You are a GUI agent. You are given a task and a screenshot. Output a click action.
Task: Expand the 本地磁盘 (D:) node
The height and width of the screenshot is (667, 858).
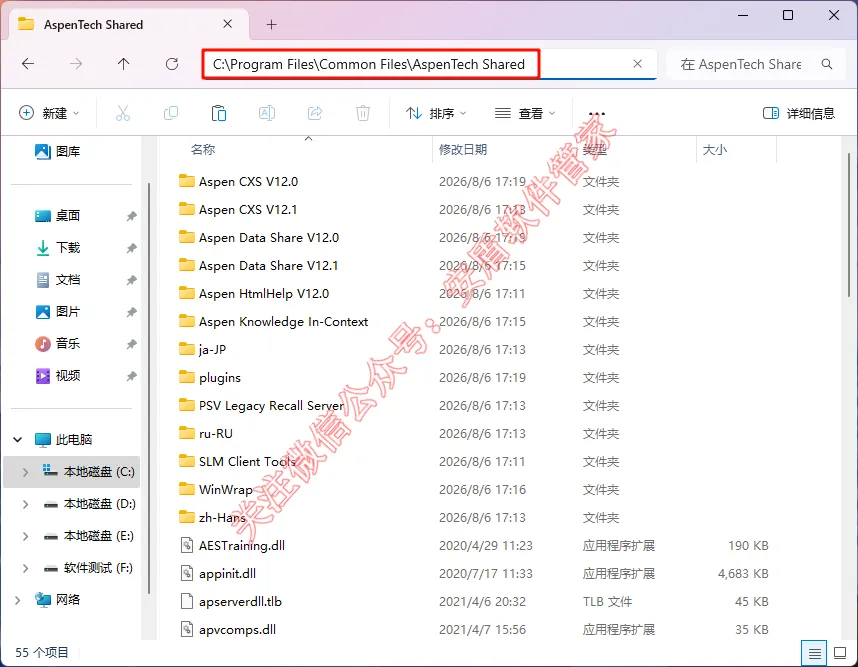click(25, 504)
